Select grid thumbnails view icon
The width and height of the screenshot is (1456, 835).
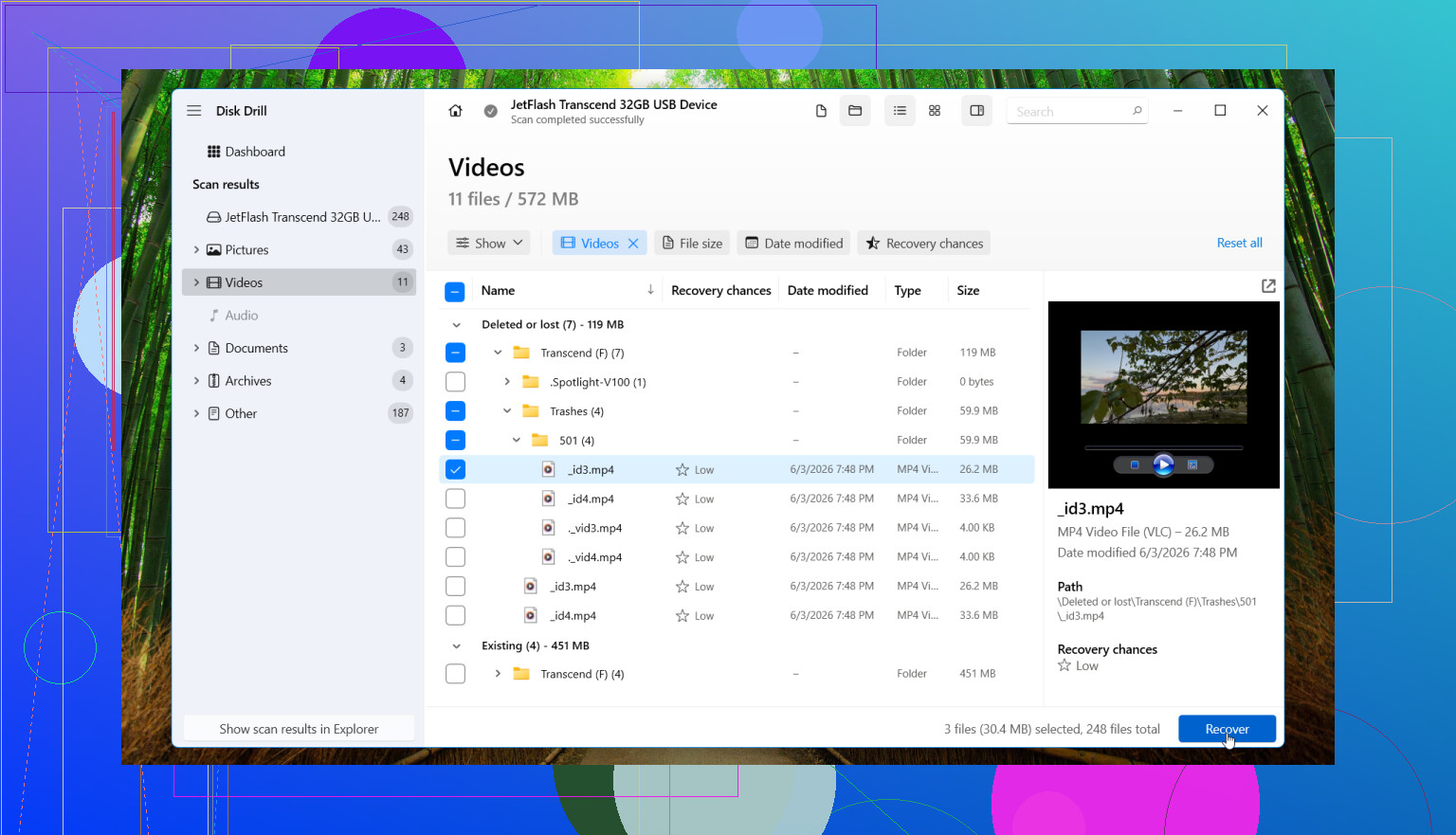pyautogui.click(x=935, y=111)
